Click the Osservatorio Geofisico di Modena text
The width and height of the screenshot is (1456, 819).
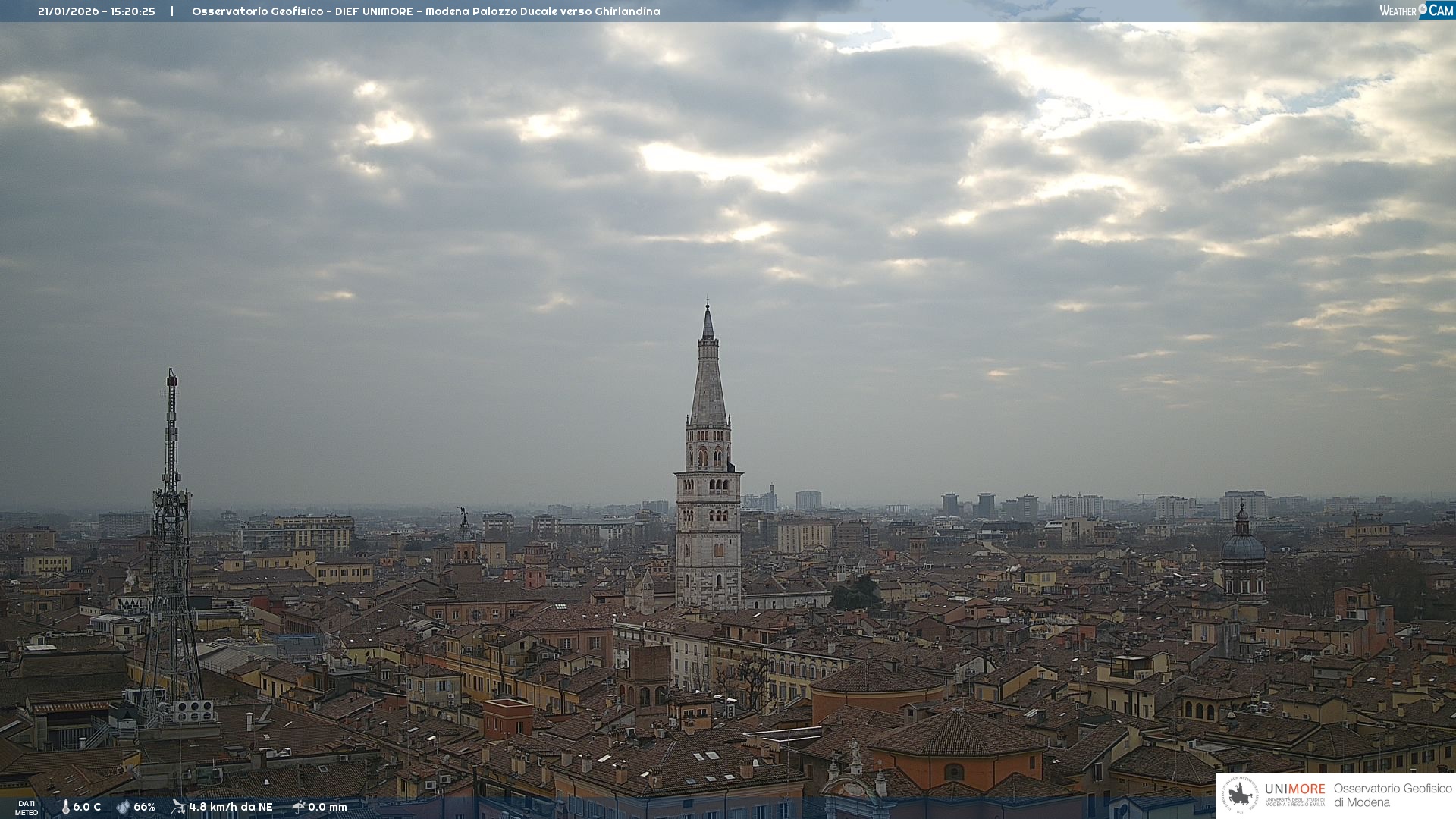point(1392,795)
